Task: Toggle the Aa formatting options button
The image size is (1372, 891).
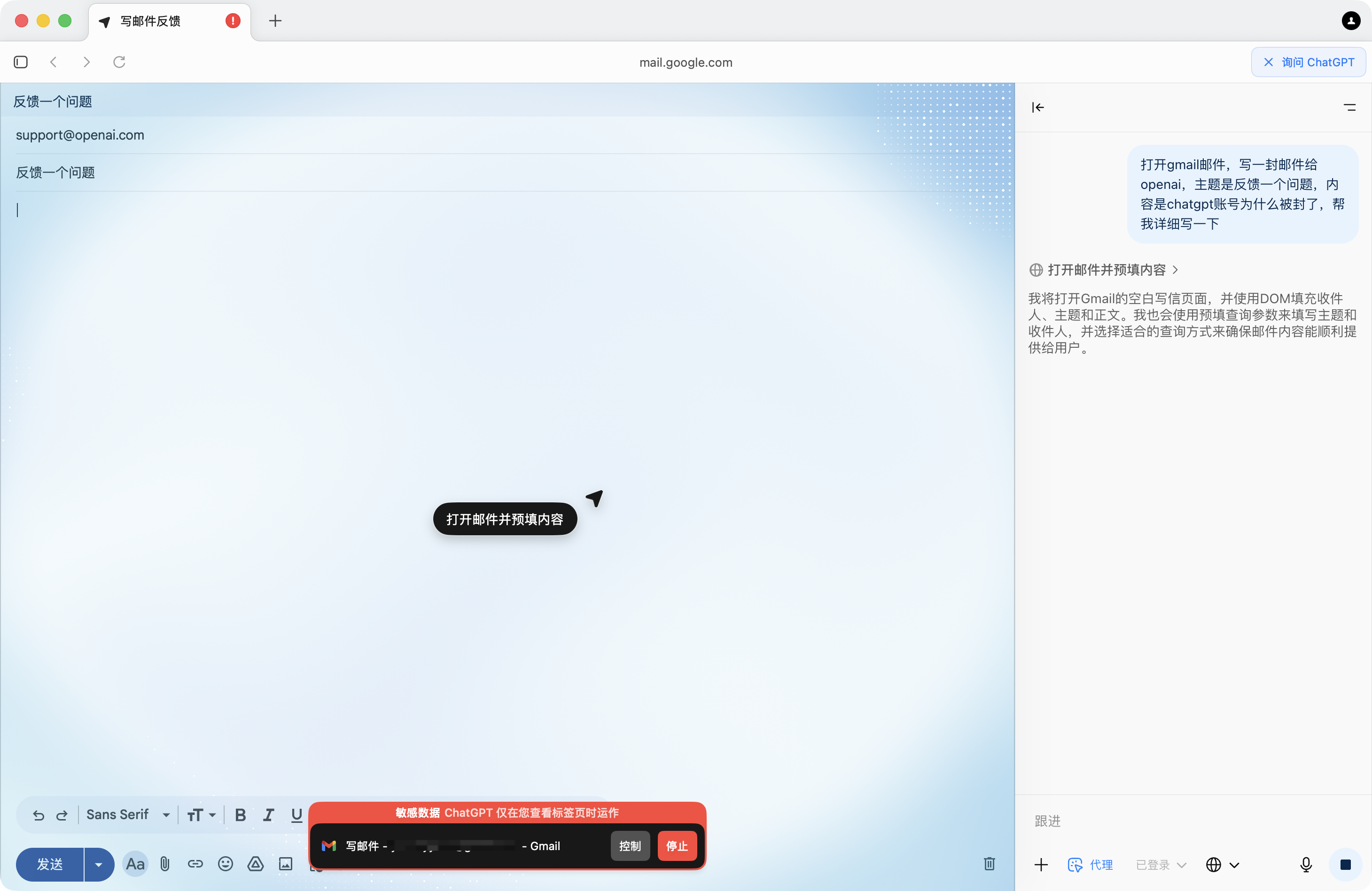Action: click(x=135, y=863)
